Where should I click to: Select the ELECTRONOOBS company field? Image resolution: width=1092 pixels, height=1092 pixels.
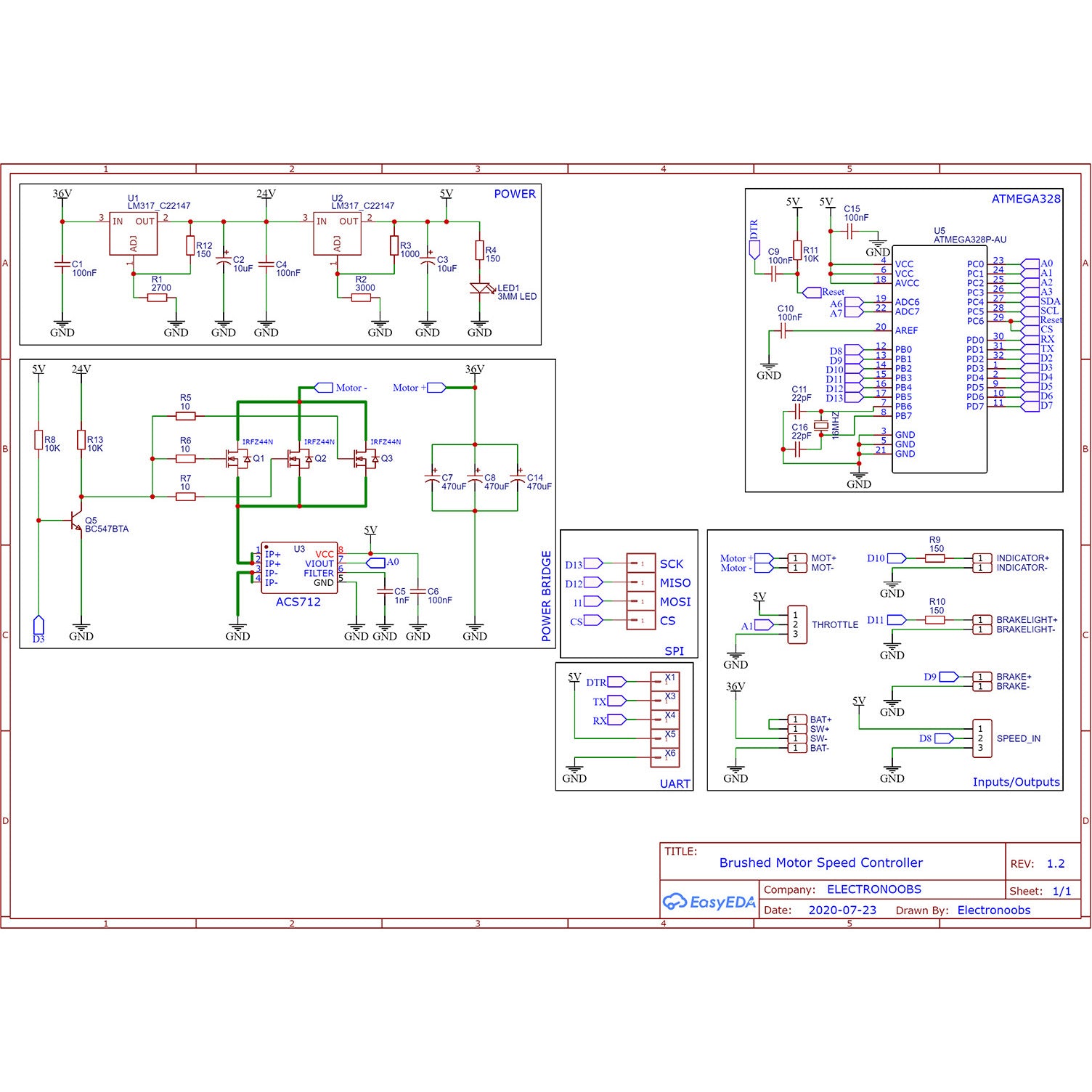(873, 889)
